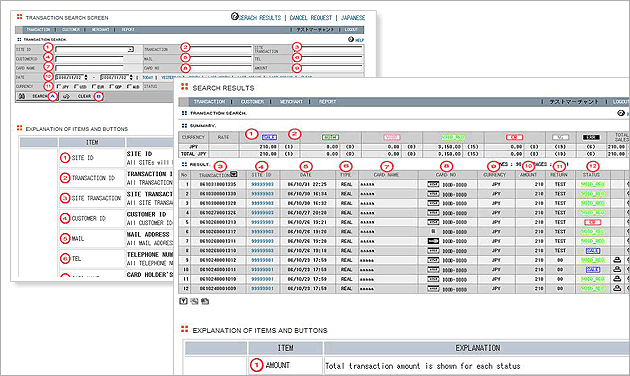630x376 pixels.
Task: Click LOGOUT in search screen menu bar
Action: click(351, 30)
